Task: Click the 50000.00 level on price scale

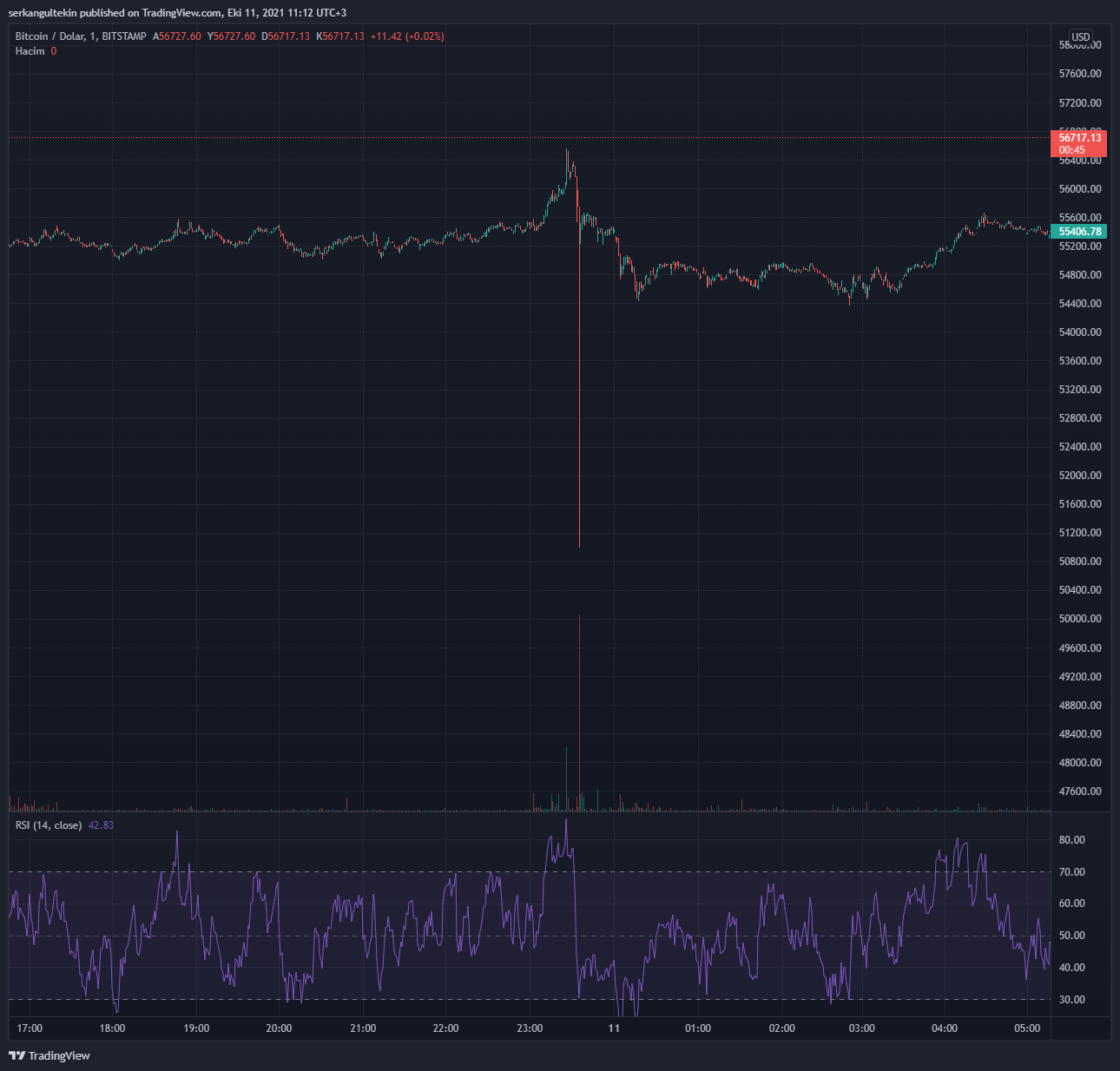Action: tap(1080, 619)
